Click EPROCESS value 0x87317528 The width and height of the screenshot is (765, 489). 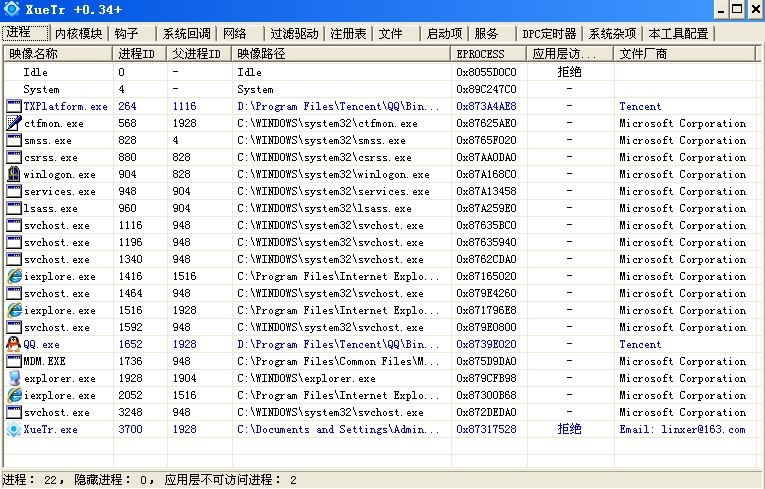(x=486, y=429)
